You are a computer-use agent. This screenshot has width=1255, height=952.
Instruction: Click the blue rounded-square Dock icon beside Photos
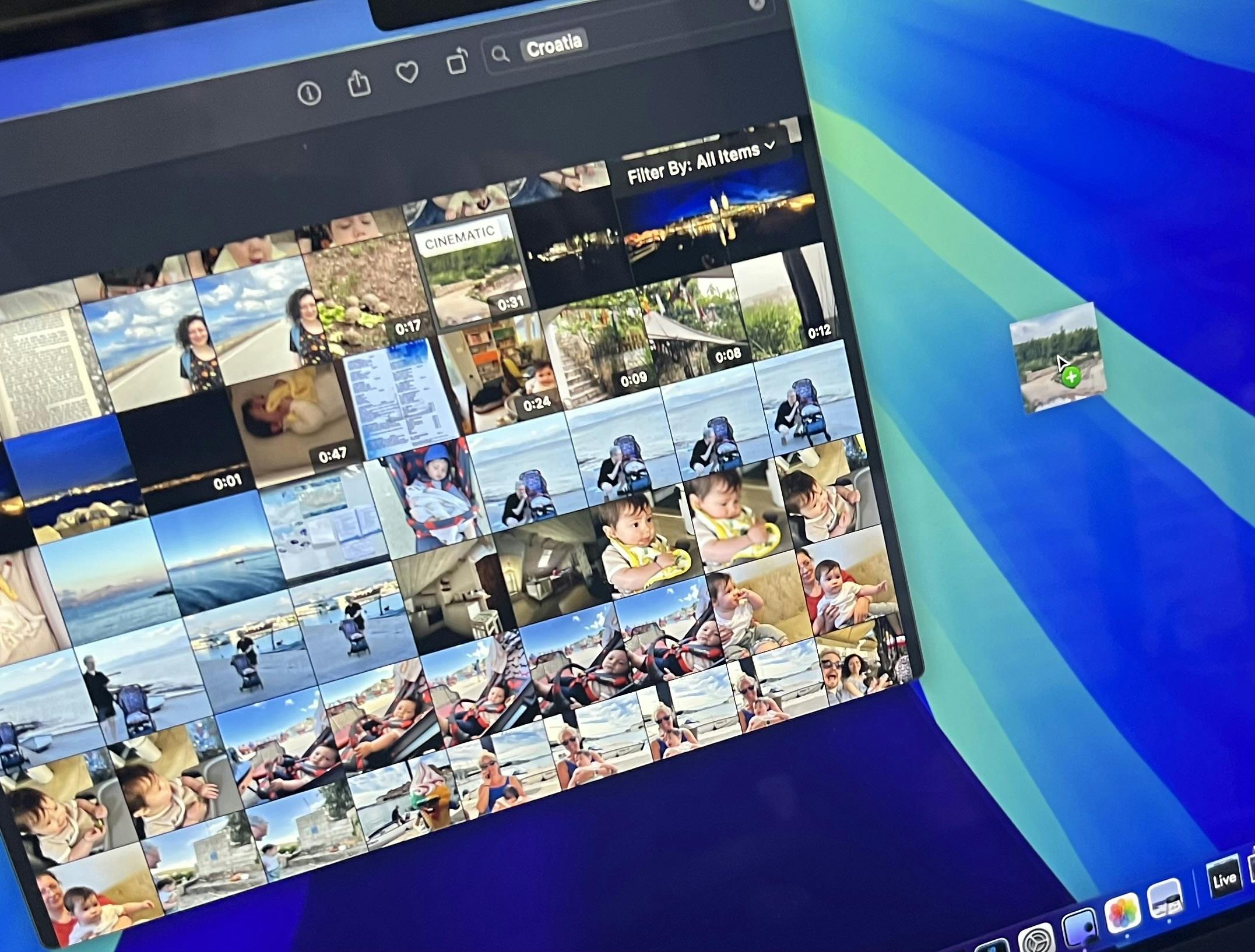tap(1080, 926)
